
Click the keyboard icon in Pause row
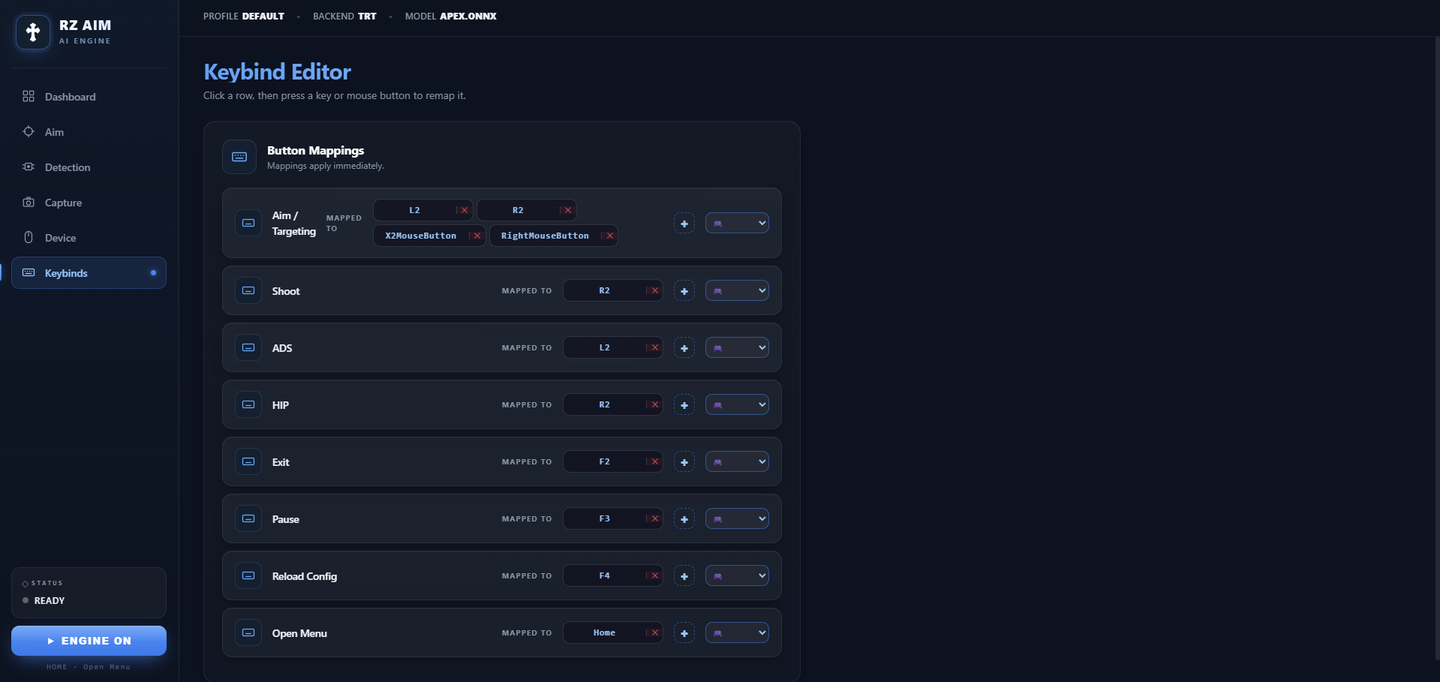[248, 519]
